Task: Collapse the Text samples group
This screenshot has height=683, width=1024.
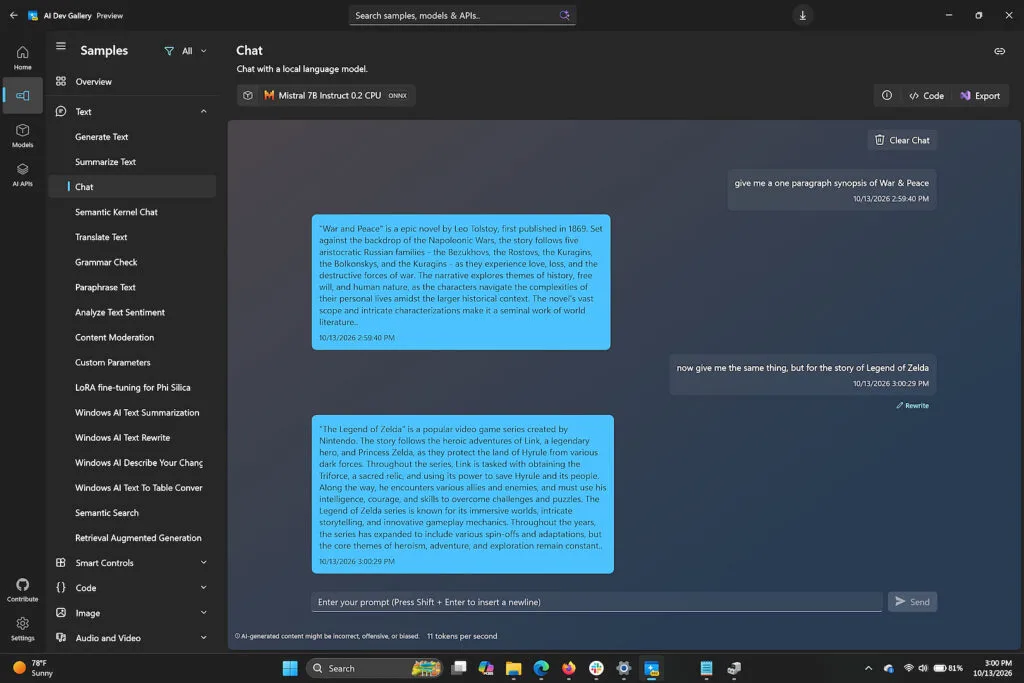Action: tap(132, 112)
